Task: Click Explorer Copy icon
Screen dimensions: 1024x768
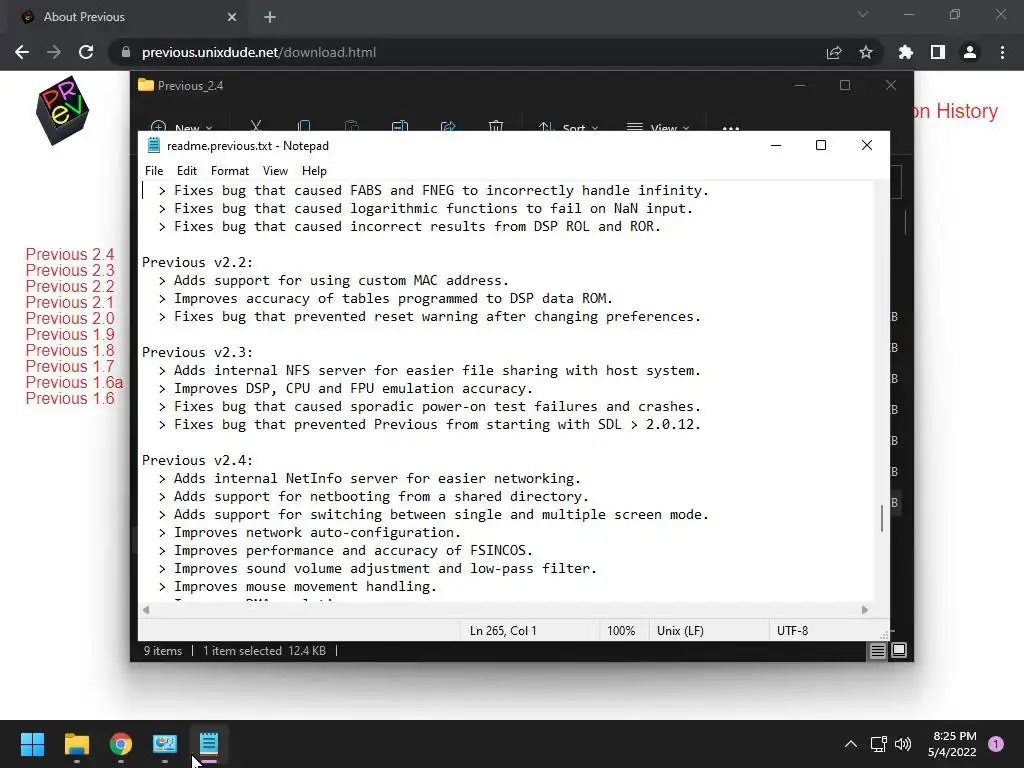Action: pos(304,125)
